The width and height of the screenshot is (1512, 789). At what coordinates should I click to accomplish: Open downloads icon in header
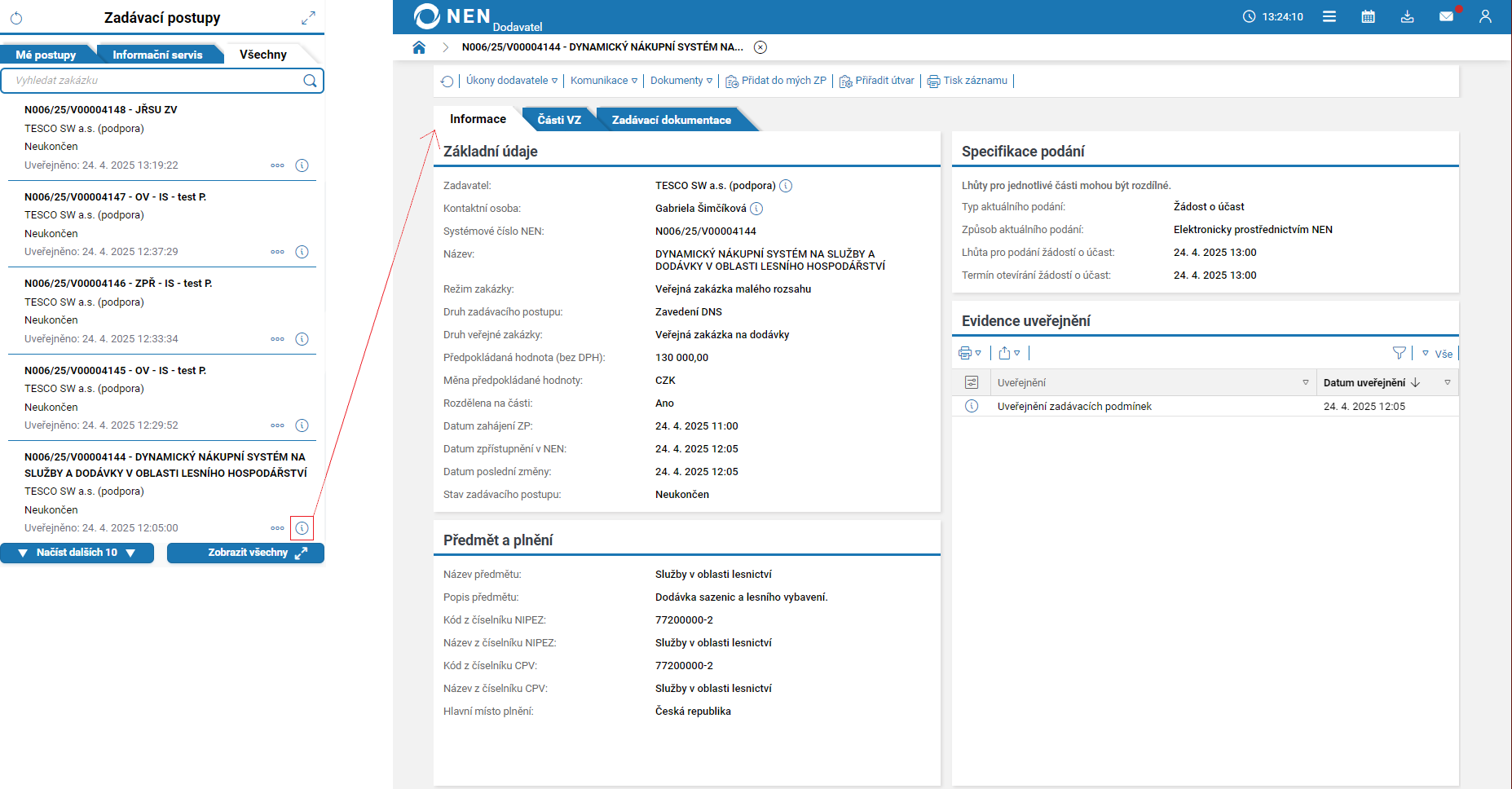tap(1408, 16)
